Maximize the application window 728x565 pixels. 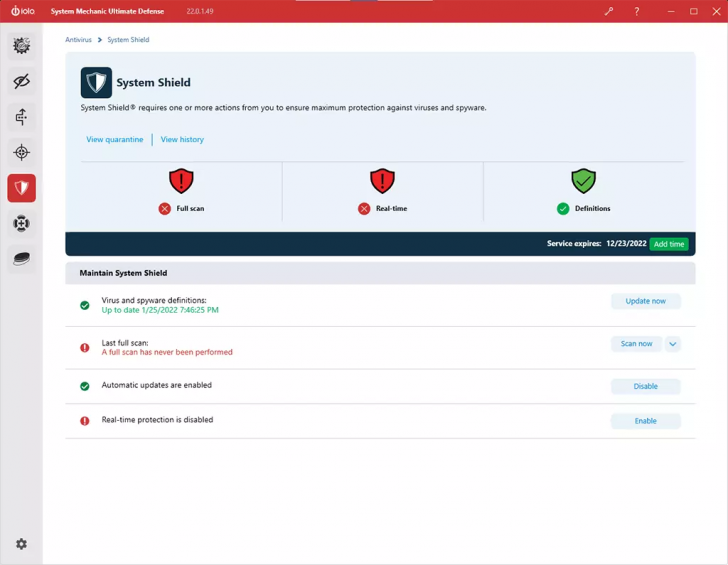click(x=693, y=11)
